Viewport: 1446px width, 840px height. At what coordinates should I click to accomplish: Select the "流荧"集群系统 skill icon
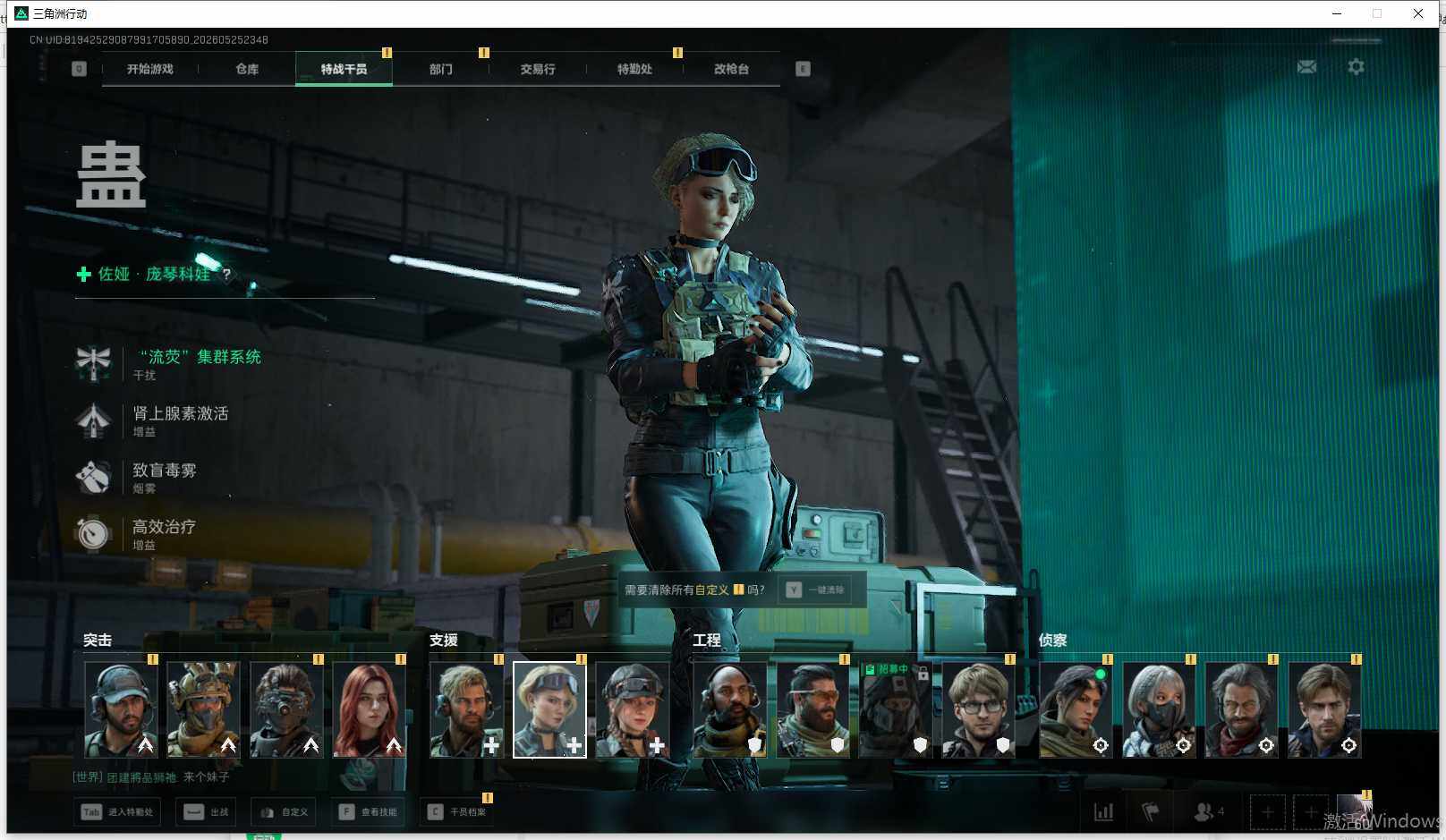[93, 363]
